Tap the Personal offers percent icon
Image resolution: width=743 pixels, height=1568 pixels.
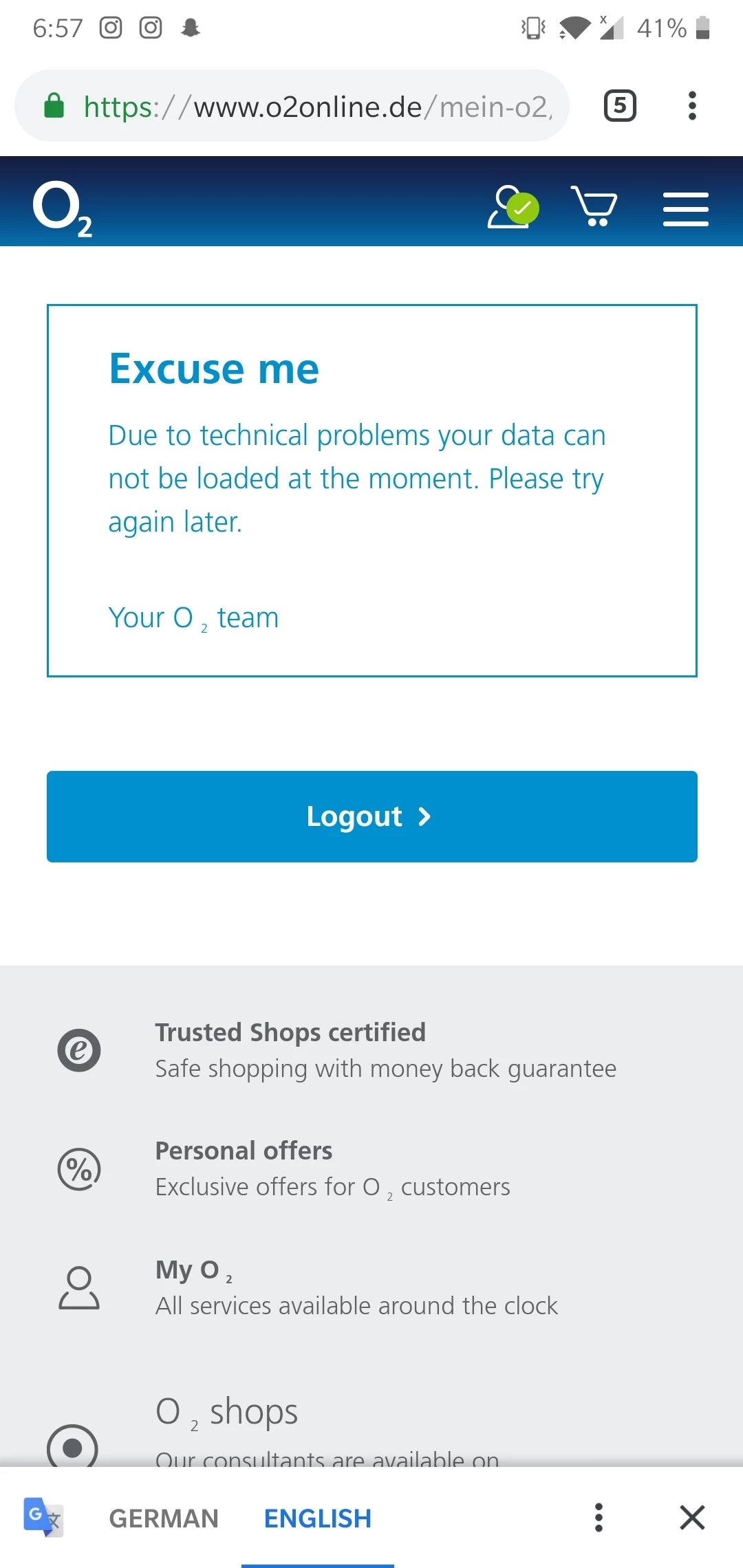click(x=79, y=1169)
